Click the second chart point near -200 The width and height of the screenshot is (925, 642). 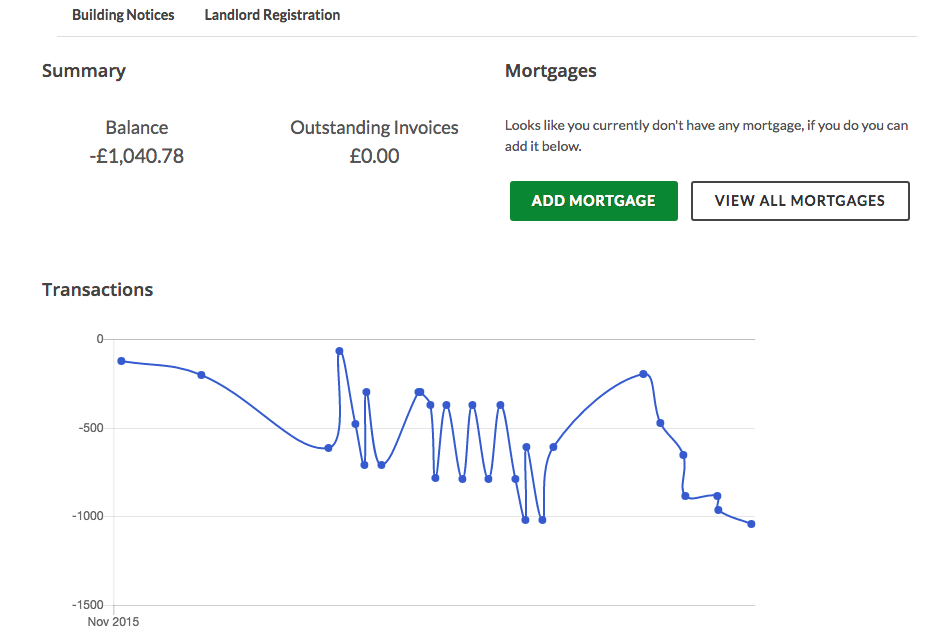click(201, 375)
